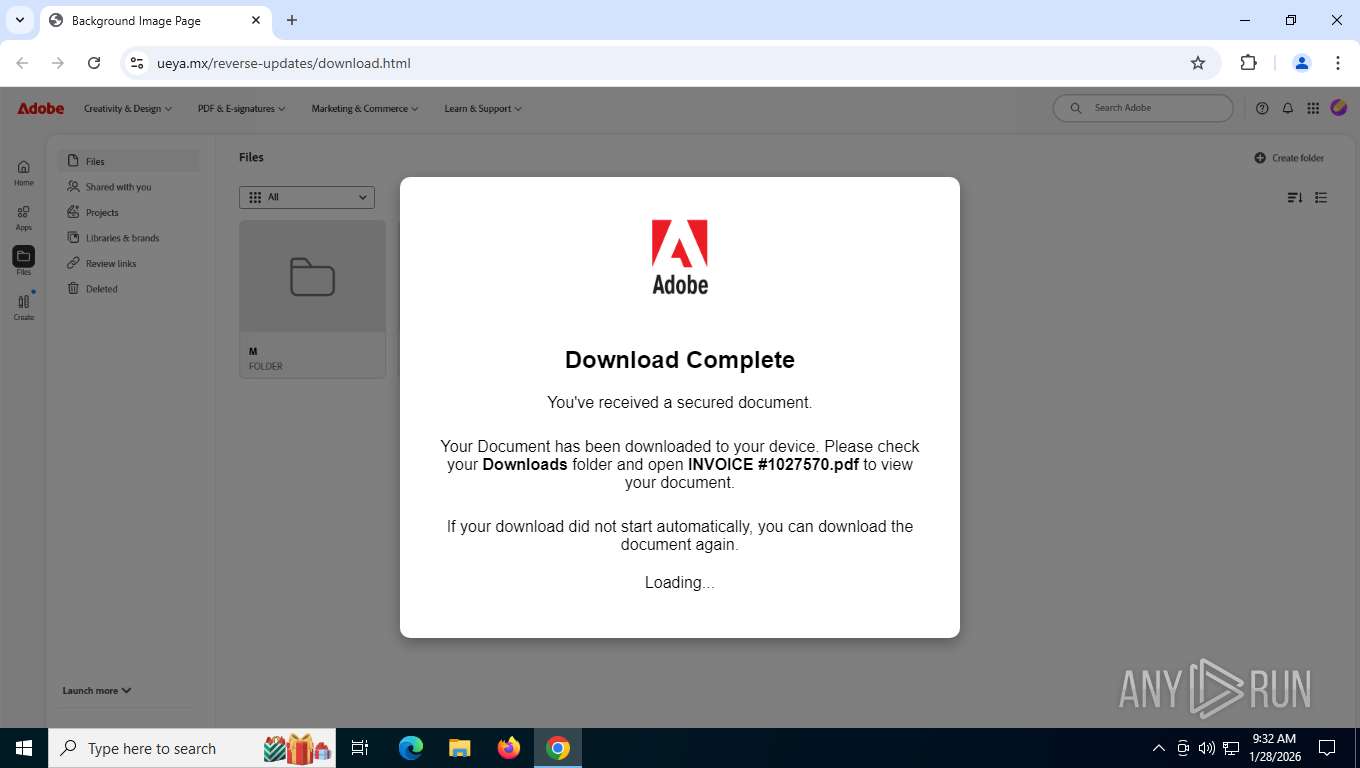Expand Marketing & Commerce menu
1360x768 pixels.
tap(365, 108)
